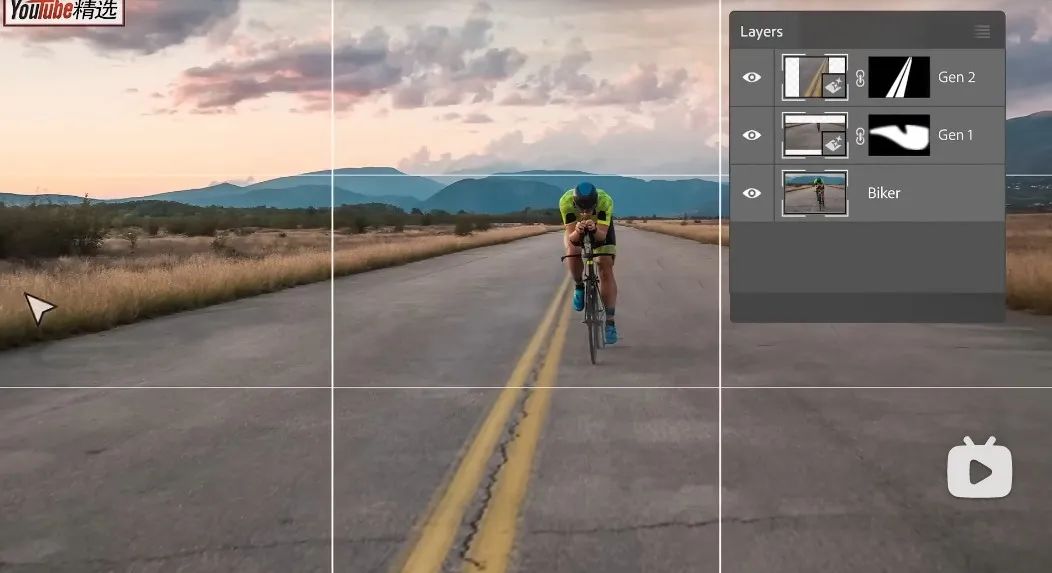Unlink the Gen 2 layer mask chain
This screenshot has height=573, width=1052.
coord(859,79)
